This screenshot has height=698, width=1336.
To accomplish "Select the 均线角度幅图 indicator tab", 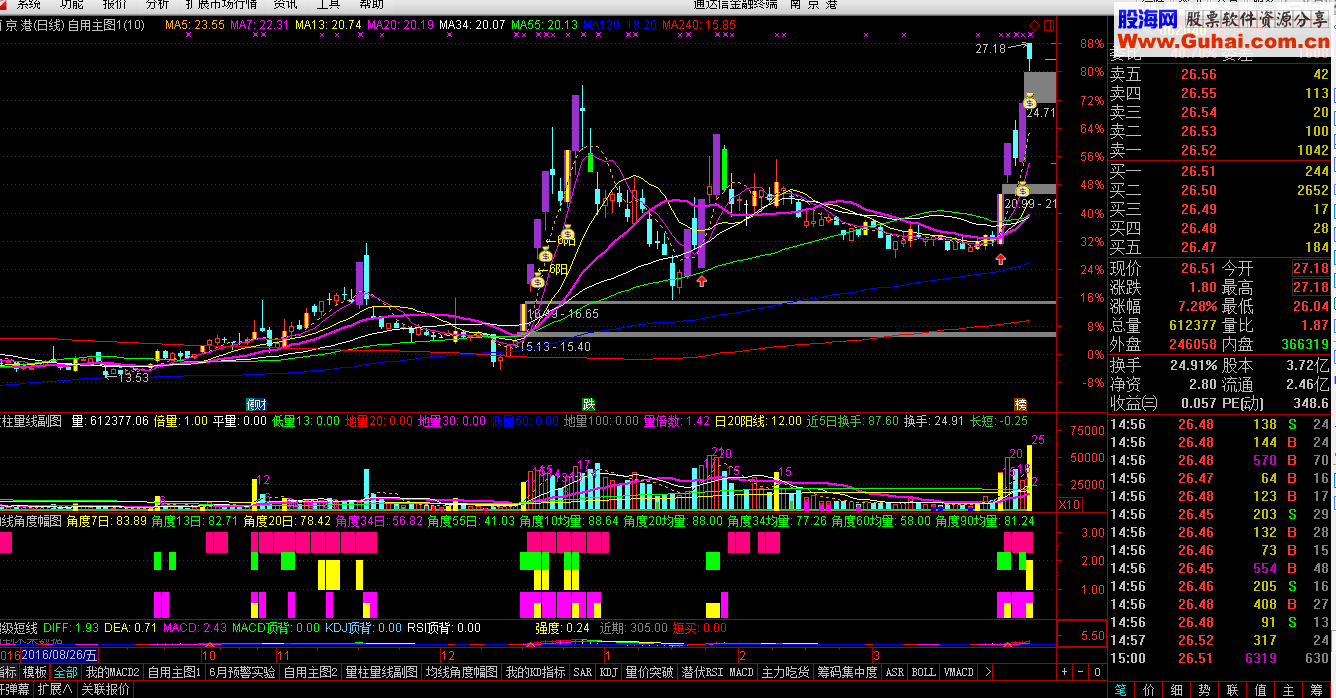I will coord(462,672).
